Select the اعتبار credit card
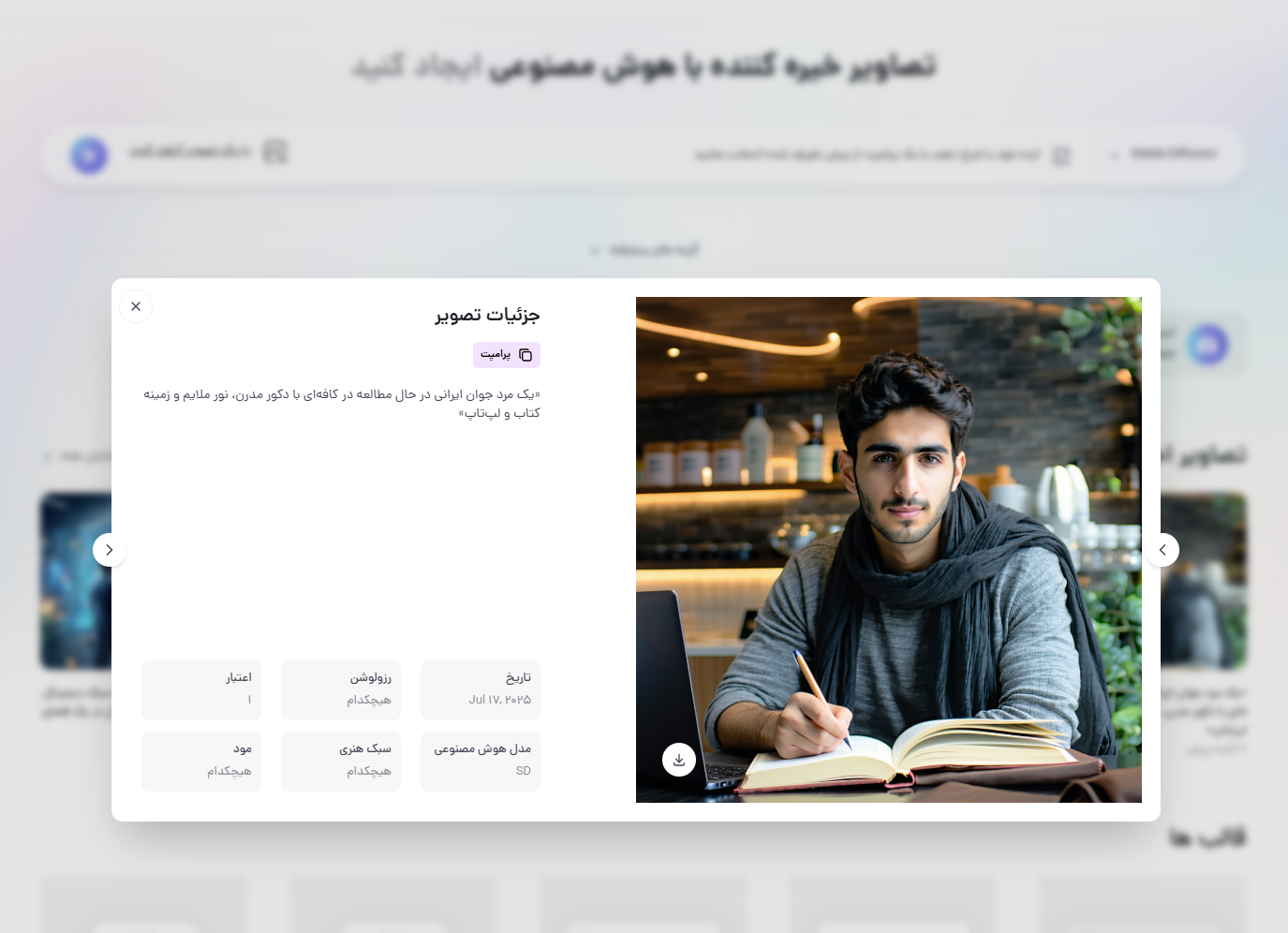Image resolution: width=1288 pixels, height=933 pixels. 201,690
